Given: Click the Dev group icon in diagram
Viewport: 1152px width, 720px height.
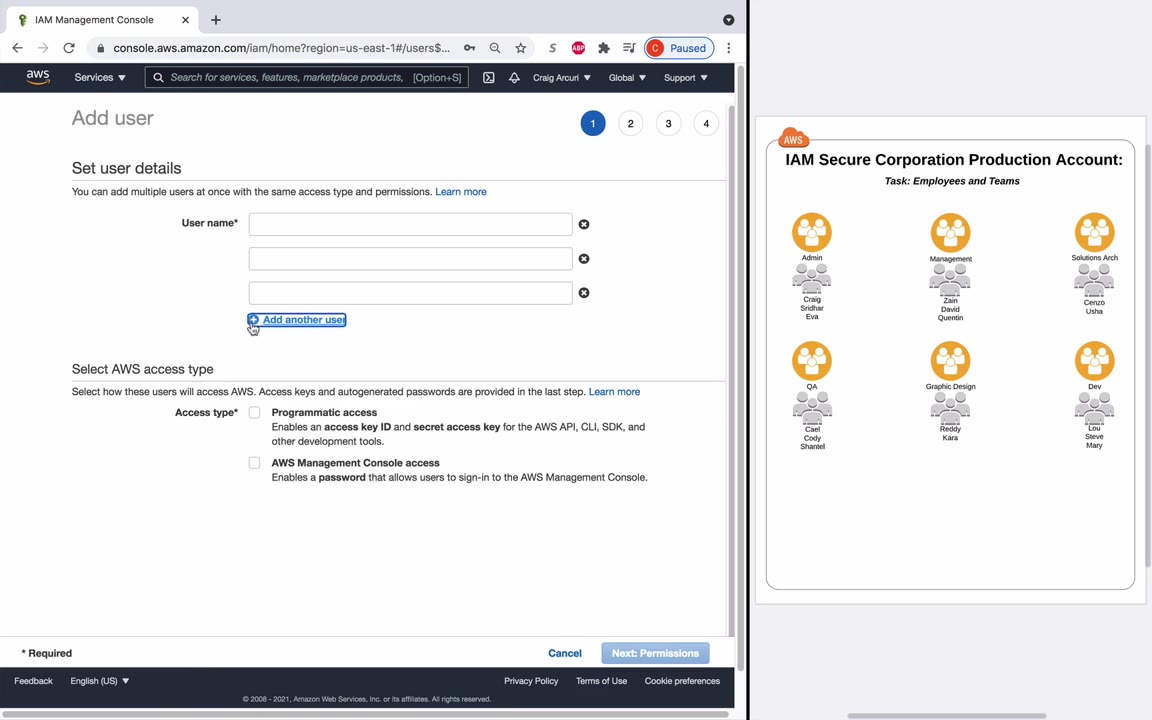Looking at the screenshot, I should click(x=1095, y=361).
